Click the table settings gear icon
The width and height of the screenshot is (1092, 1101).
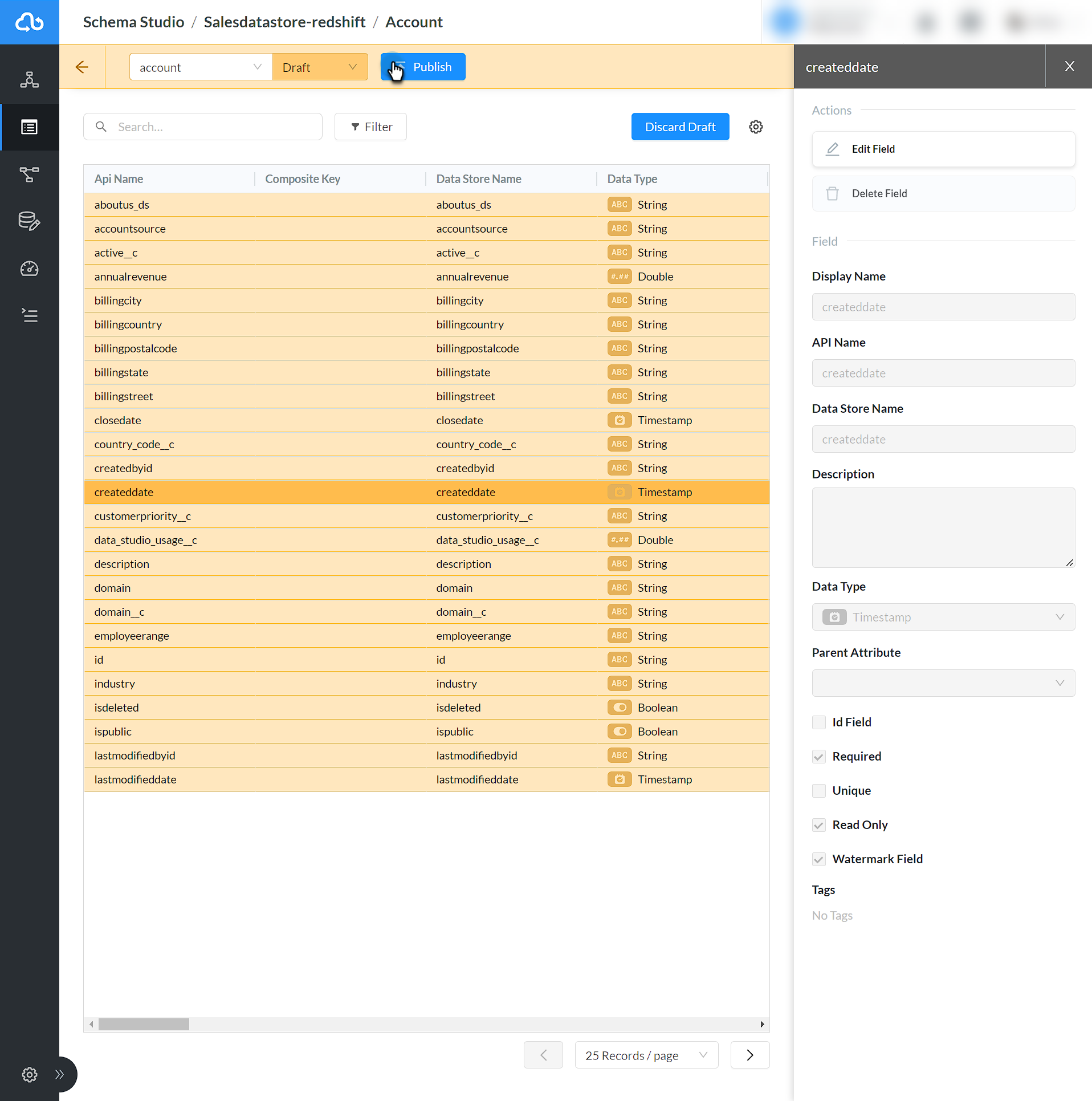[x=756, y=127]
